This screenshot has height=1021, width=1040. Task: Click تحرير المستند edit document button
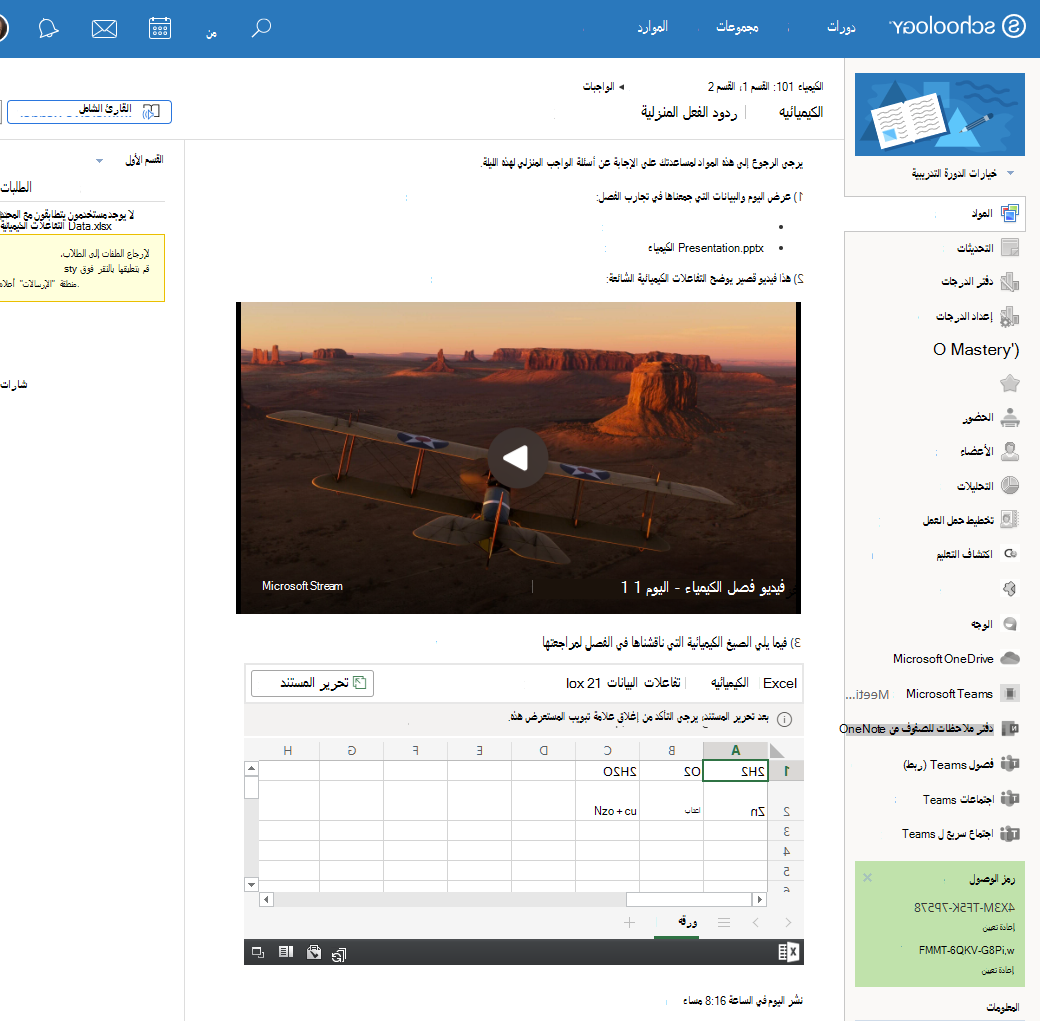tap(312, 683)
